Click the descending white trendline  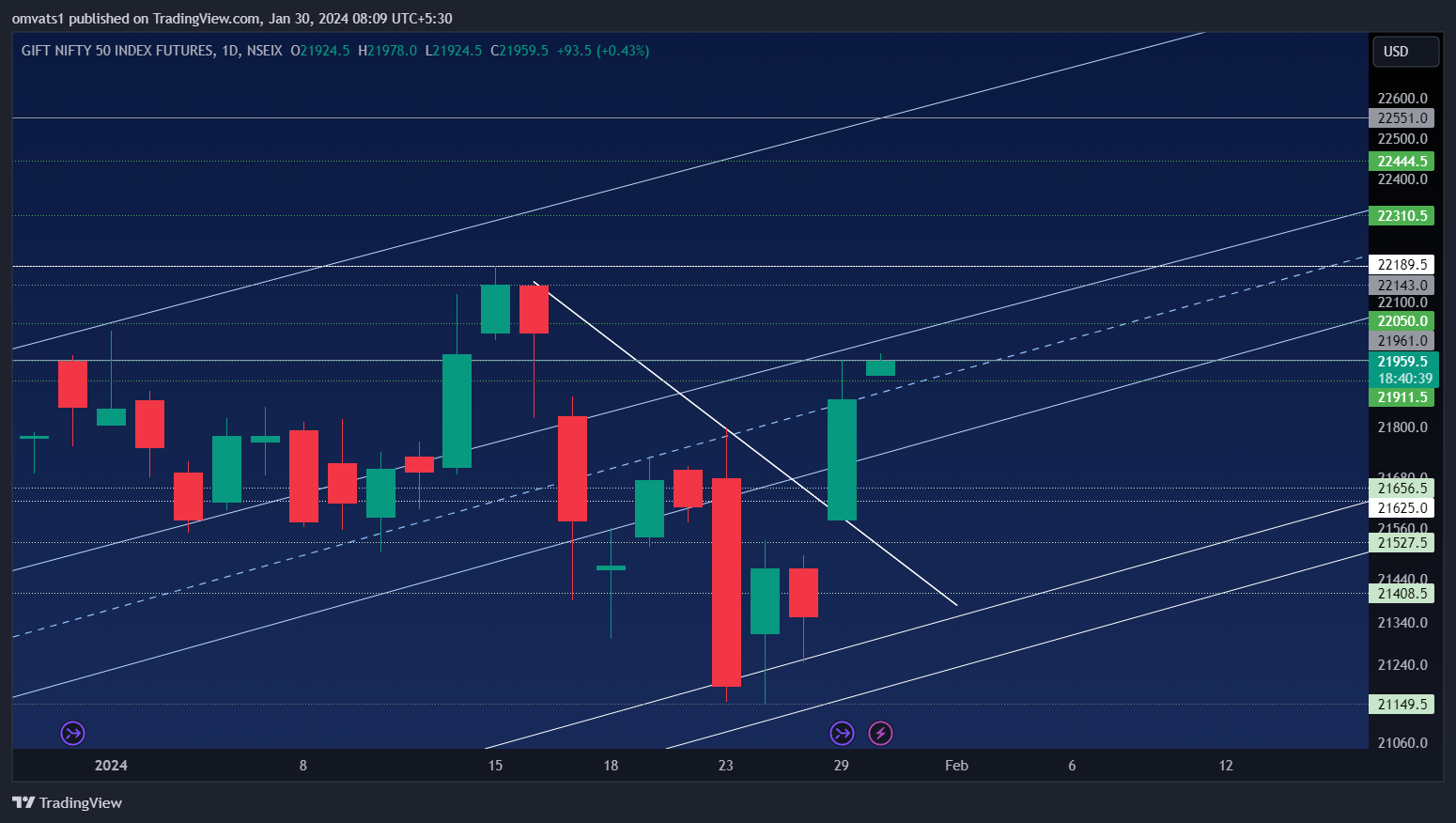[x=747, y=444]
